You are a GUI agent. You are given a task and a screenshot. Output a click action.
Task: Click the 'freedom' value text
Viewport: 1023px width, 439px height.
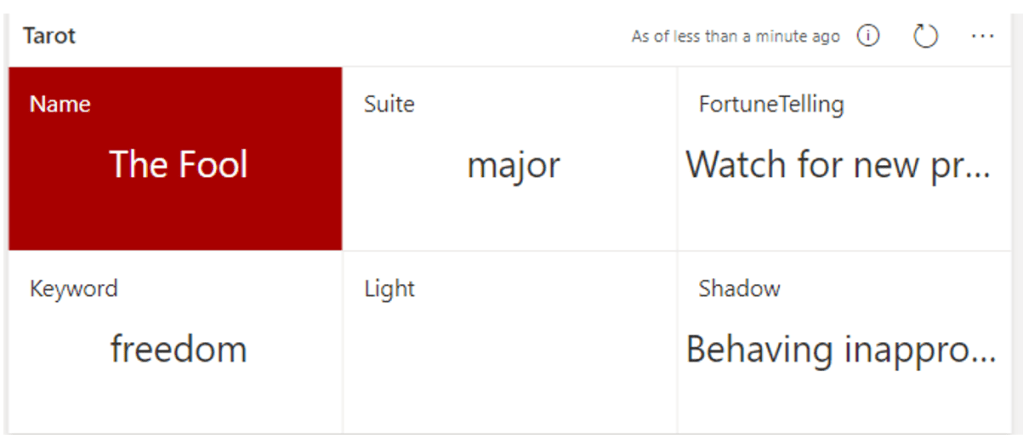coord(178,350)
